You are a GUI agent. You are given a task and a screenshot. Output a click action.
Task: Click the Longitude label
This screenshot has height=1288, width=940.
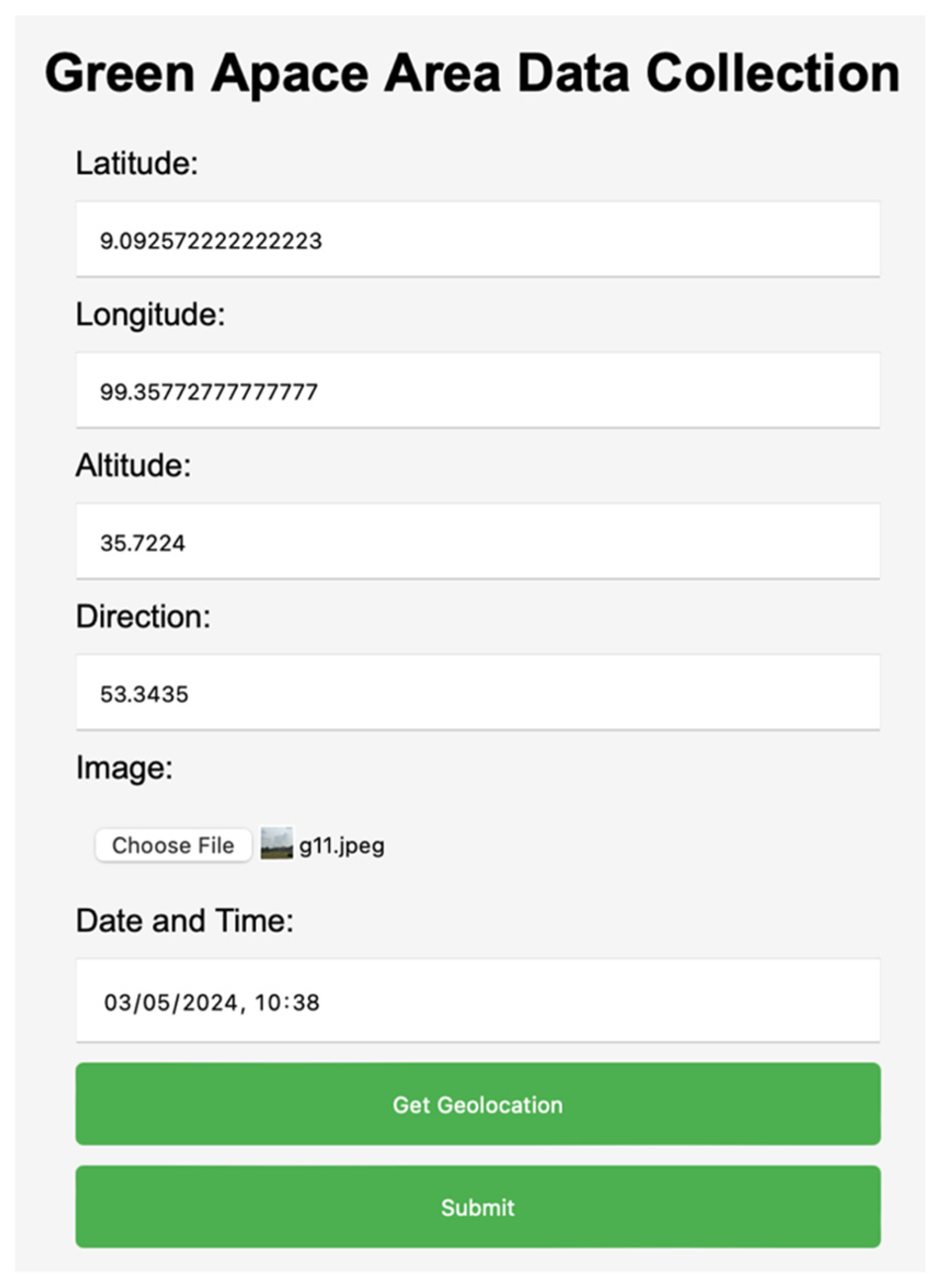(x=150, y=314)
